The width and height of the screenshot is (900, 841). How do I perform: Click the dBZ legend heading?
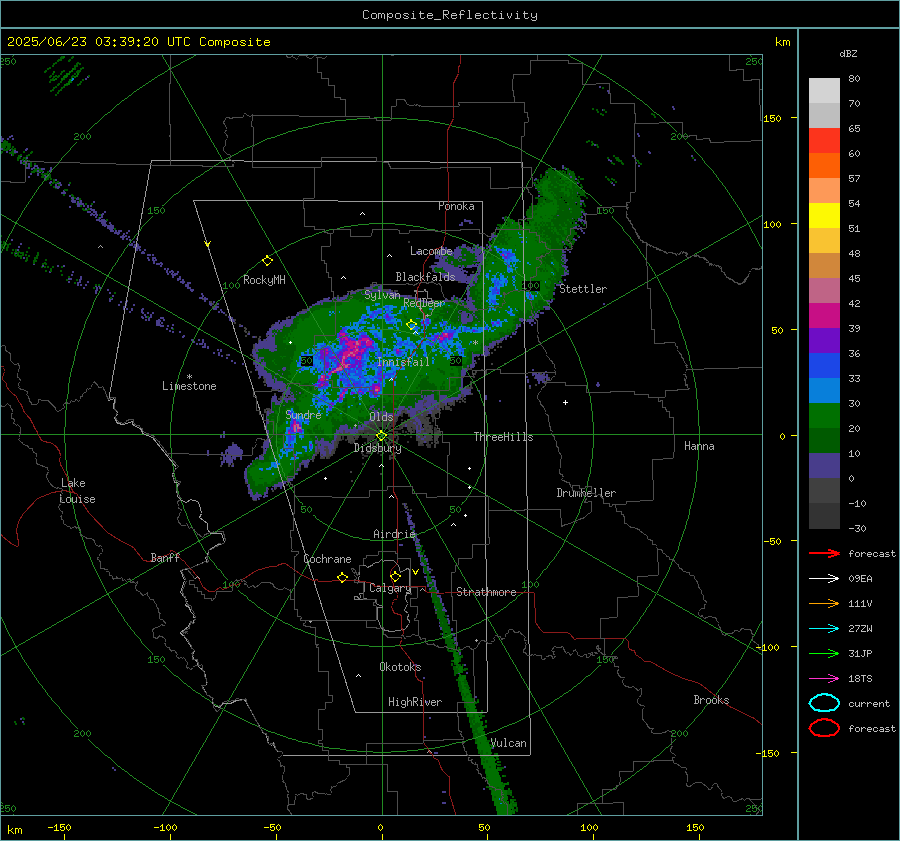point(848,53)
